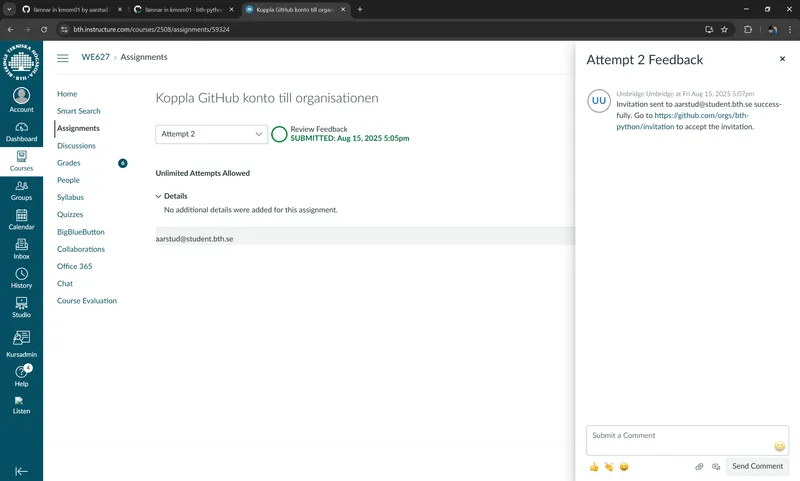
Task: Click the History clock icon
Action: [x=21, y=278]
